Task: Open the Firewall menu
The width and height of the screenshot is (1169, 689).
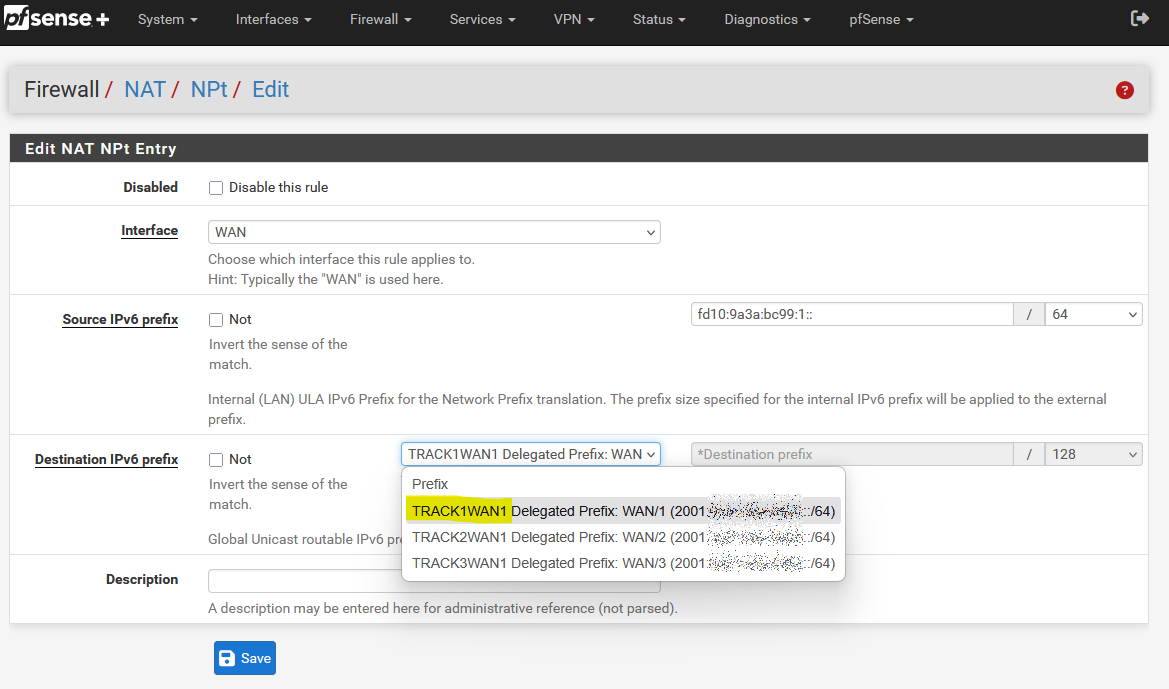Action: point(381,20)
